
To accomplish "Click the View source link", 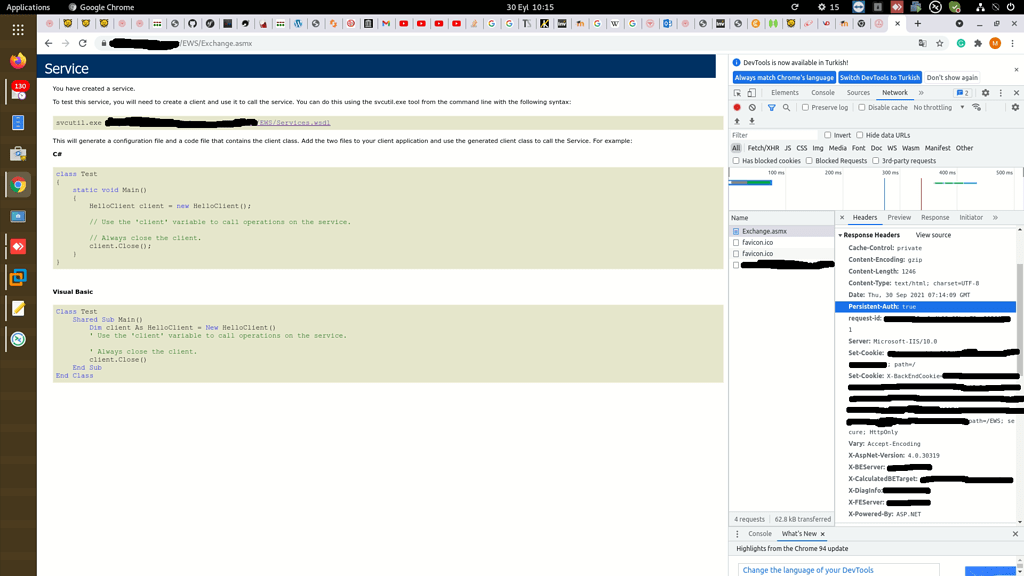I will click(933, 235).
